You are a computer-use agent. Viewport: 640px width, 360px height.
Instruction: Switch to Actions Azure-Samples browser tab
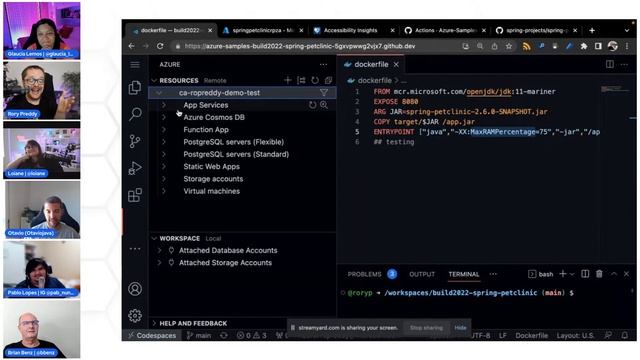445,30
